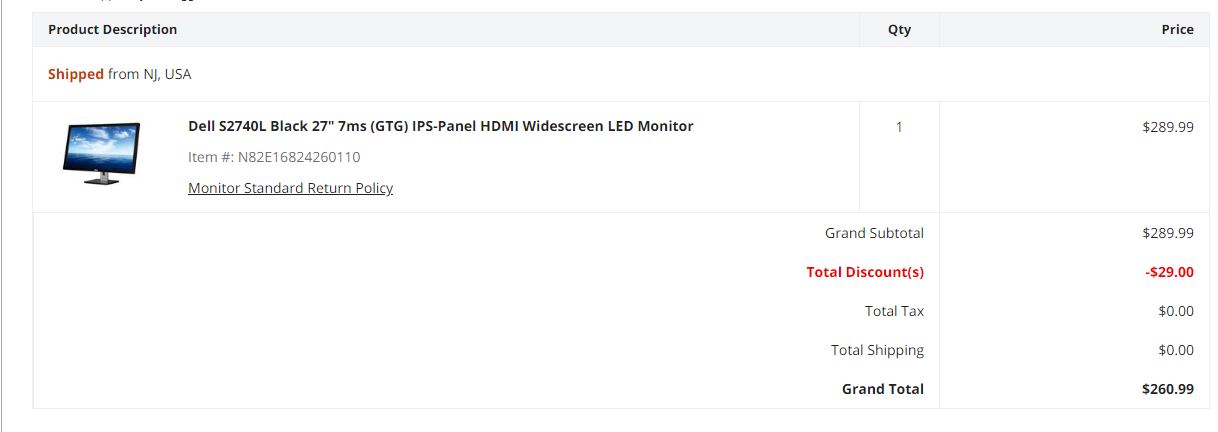Click the Qty column header
1218x432 pixels.
click(899, 30)
